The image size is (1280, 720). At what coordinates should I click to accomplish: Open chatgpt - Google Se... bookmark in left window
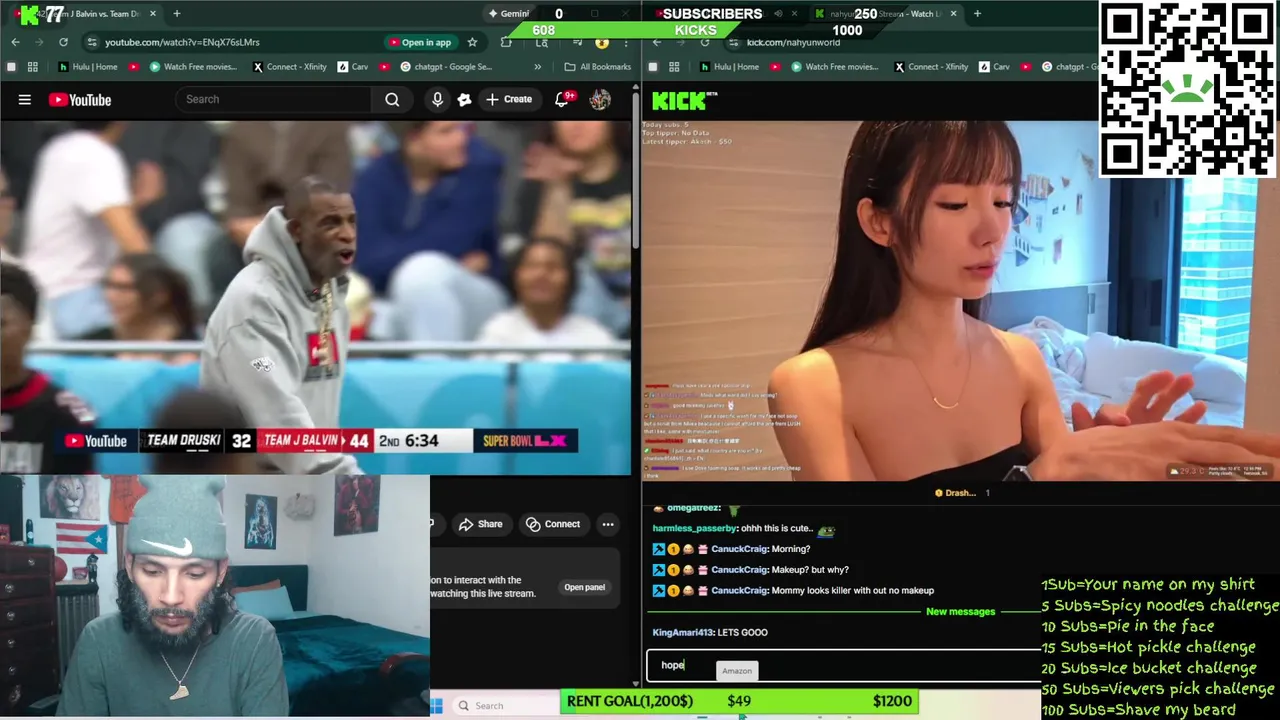(446, 67)
